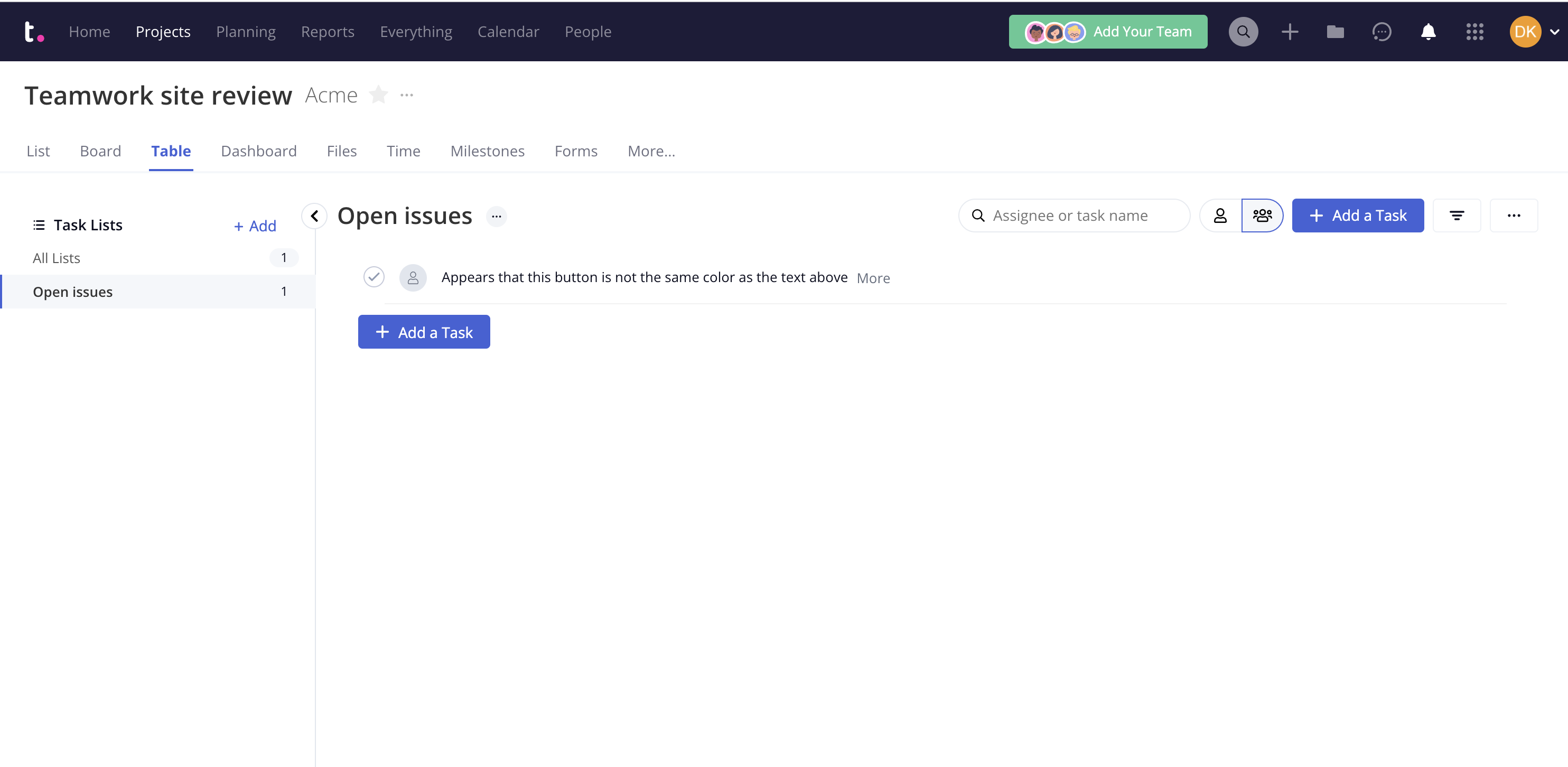This screenshot has height=767, width=1568.
Task: Mark the color mismatch task complete
Action: point(374,277)
